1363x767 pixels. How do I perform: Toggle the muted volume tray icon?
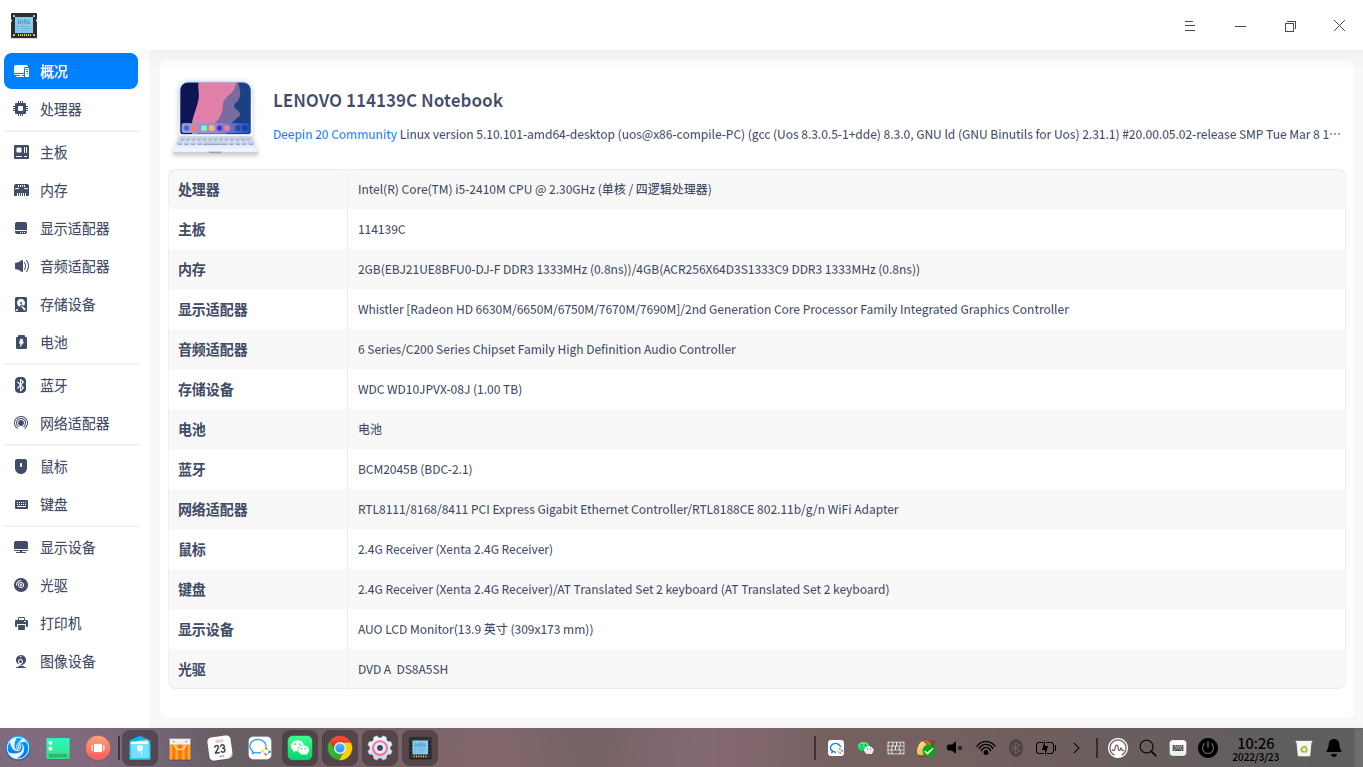click(955, 748)
